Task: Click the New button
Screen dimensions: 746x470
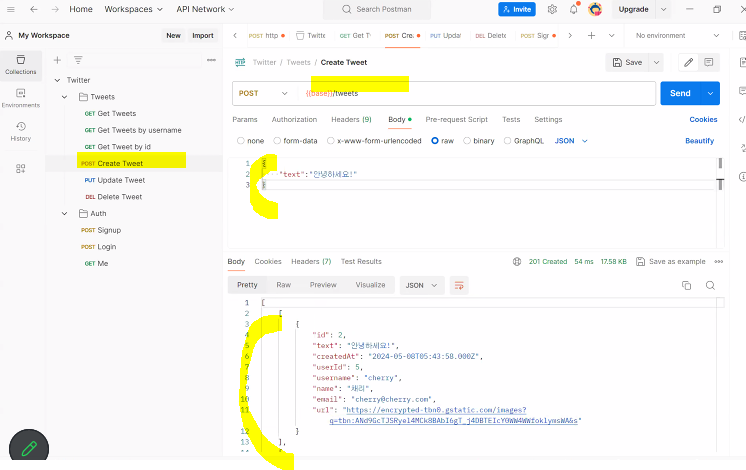Action: point(173,36)
